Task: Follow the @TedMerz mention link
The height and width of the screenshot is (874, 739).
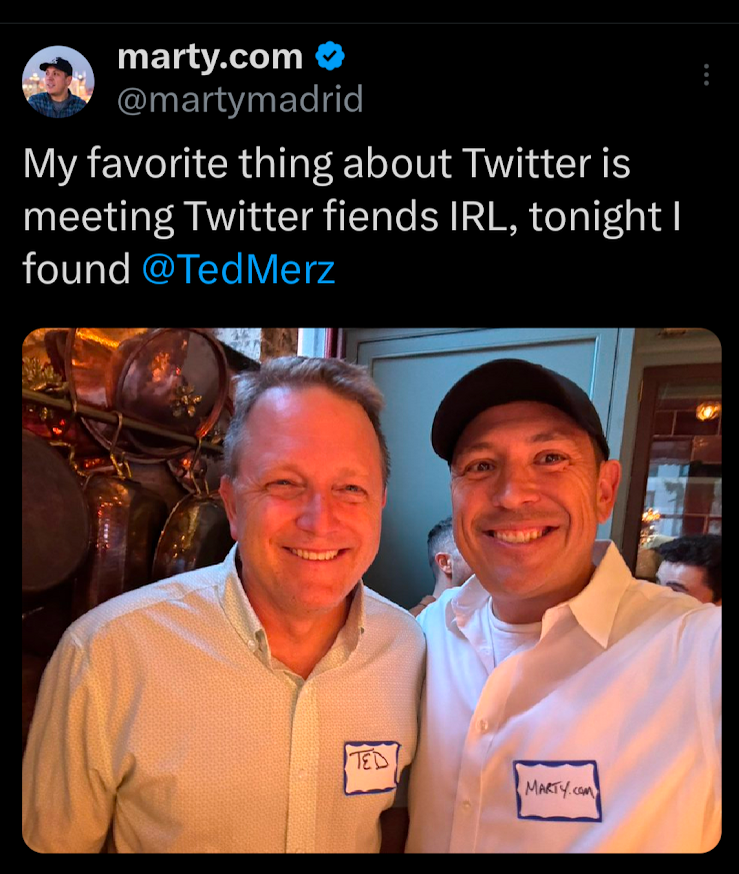Action: 238,269
